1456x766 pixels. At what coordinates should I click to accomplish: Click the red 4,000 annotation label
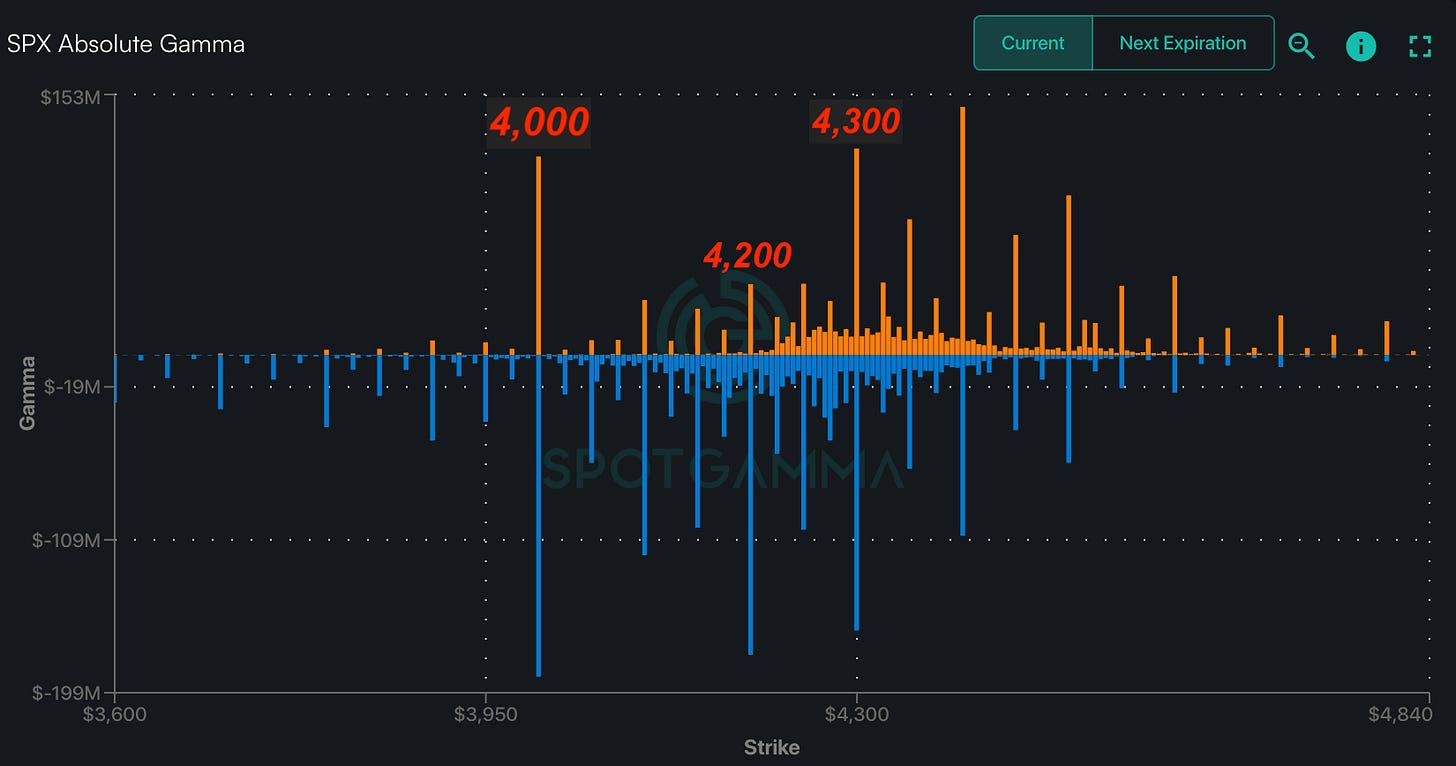[x=539, y=122]
